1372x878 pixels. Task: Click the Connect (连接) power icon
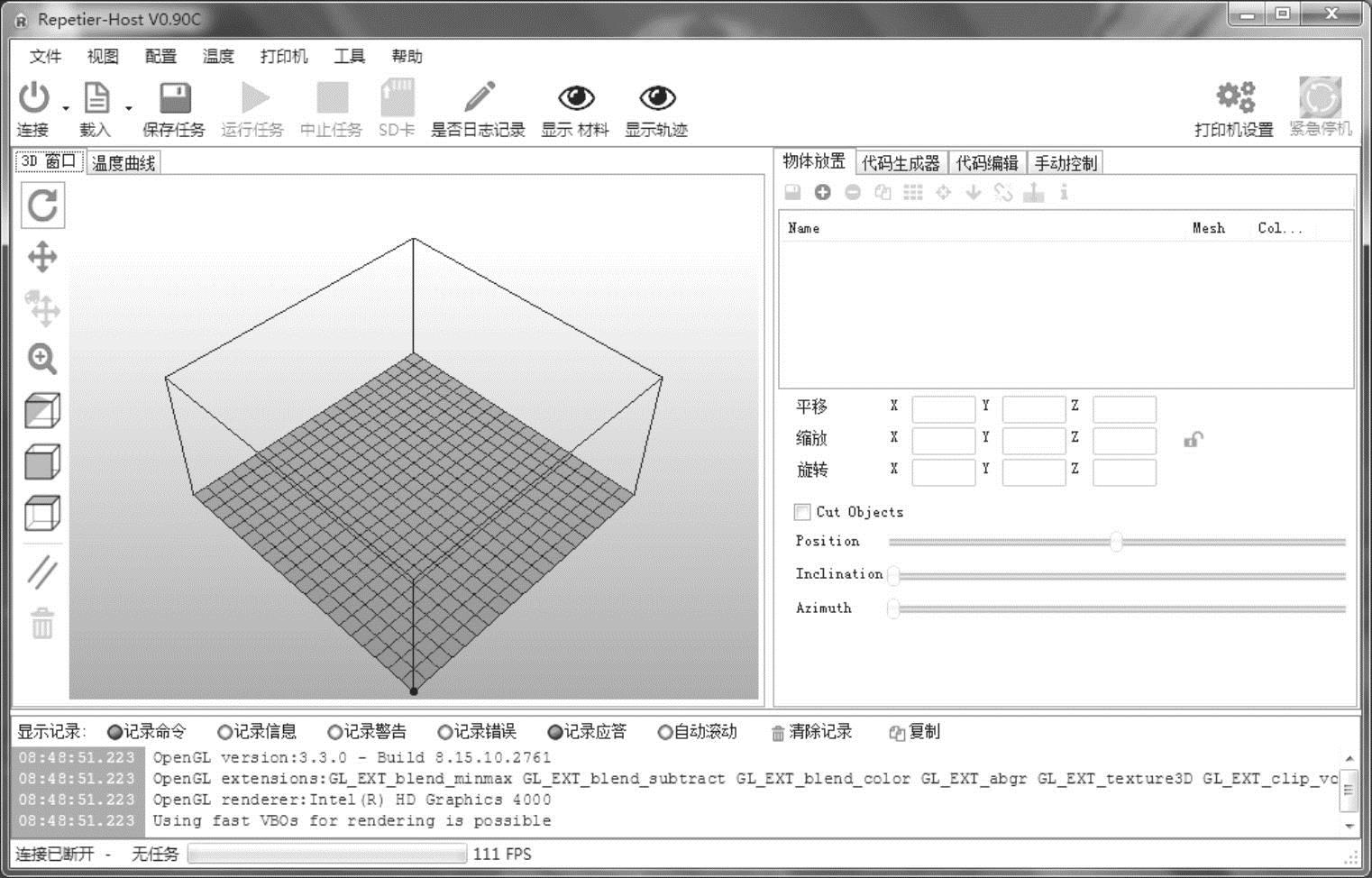pyautogui.click(x=34, y=97)
